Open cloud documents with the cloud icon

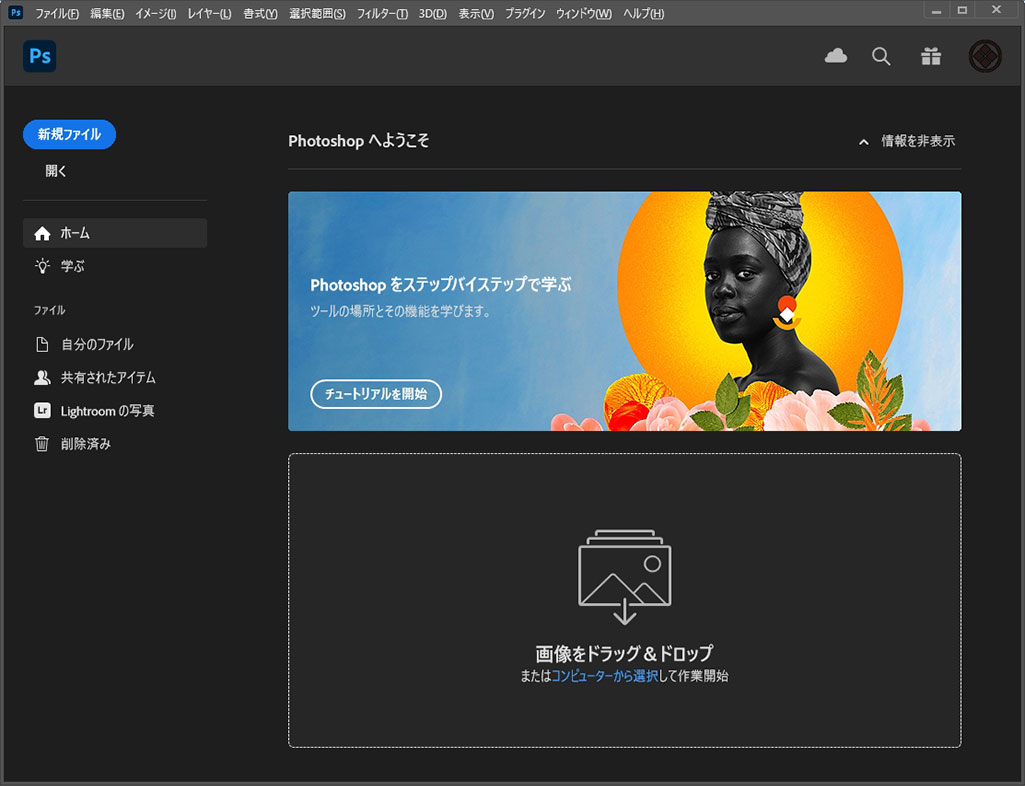pos(836,56)
